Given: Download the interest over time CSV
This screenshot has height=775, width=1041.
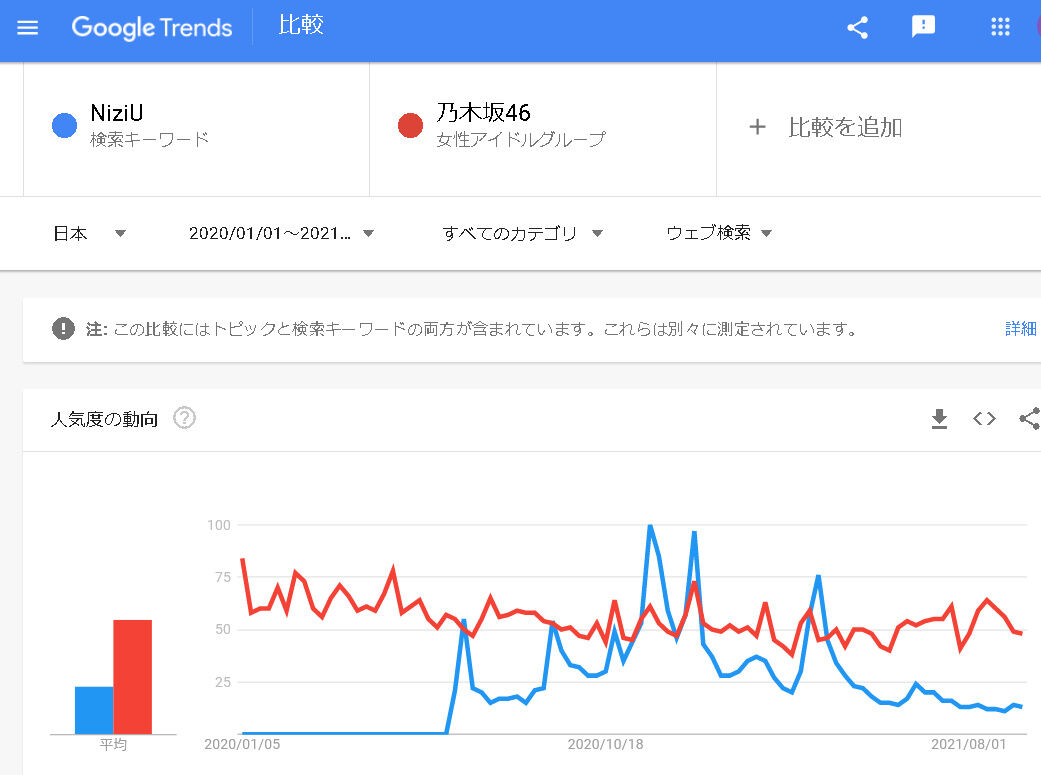Looking at the screenshot, I should coord(939,419).
